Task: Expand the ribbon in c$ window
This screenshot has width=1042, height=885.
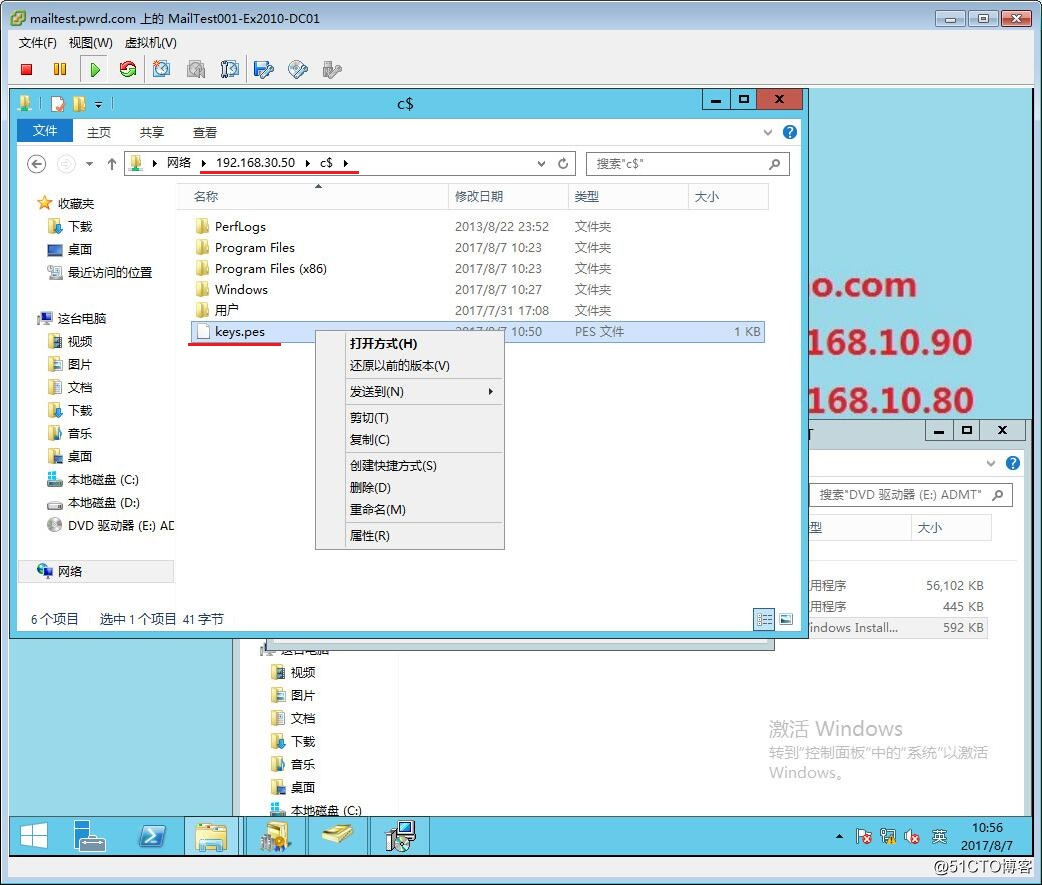Action: (x=768, y=132)
